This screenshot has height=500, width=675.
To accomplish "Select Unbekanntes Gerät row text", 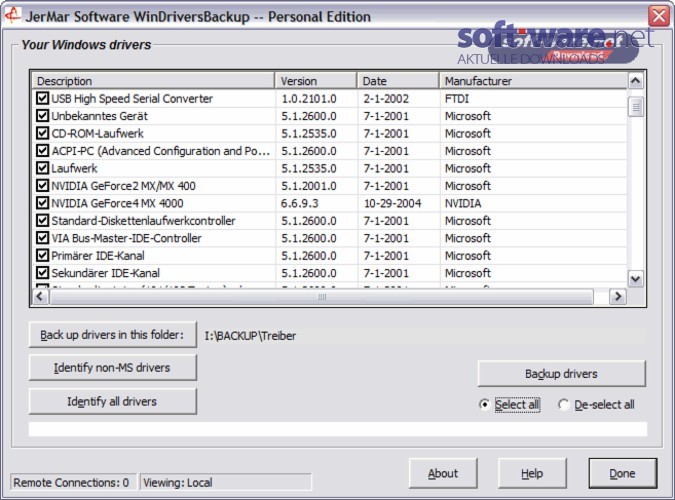I will (x=99, y=116).
